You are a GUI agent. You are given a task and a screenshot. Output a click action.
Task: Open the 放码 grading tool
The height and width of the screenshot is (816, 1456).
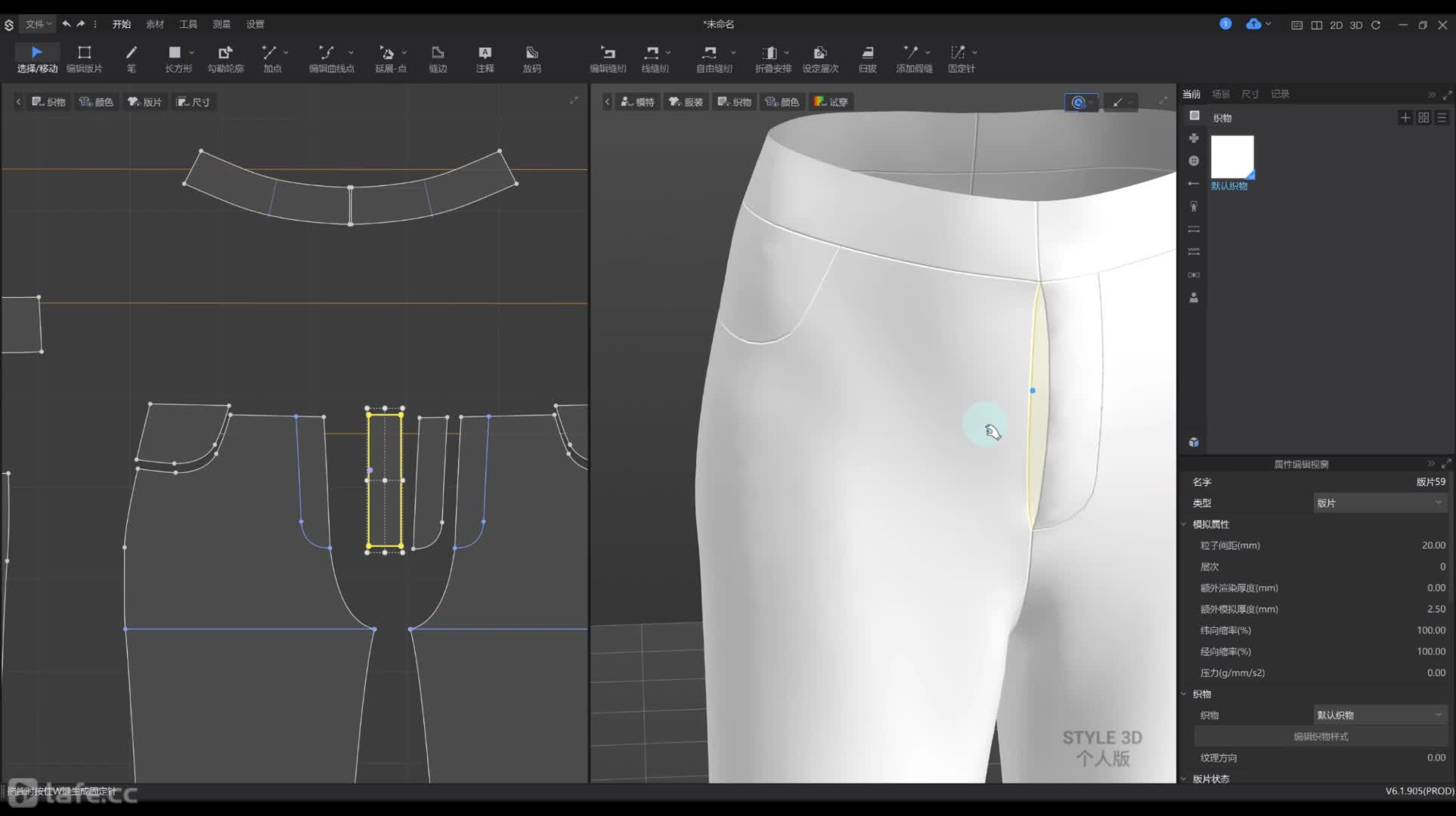pos(531,58)
